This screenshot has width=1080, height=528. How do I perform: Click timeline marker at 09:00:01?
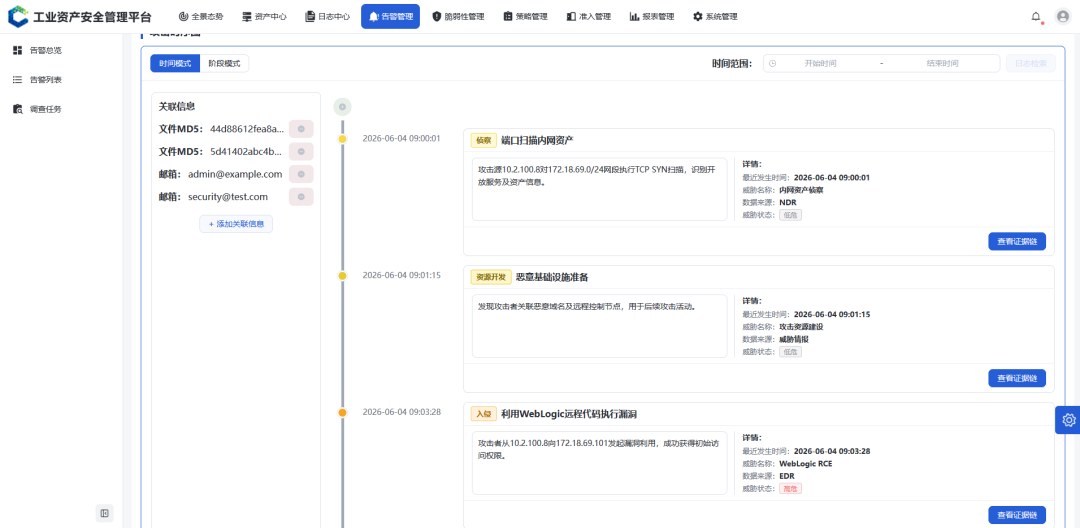tap(342, 139)
